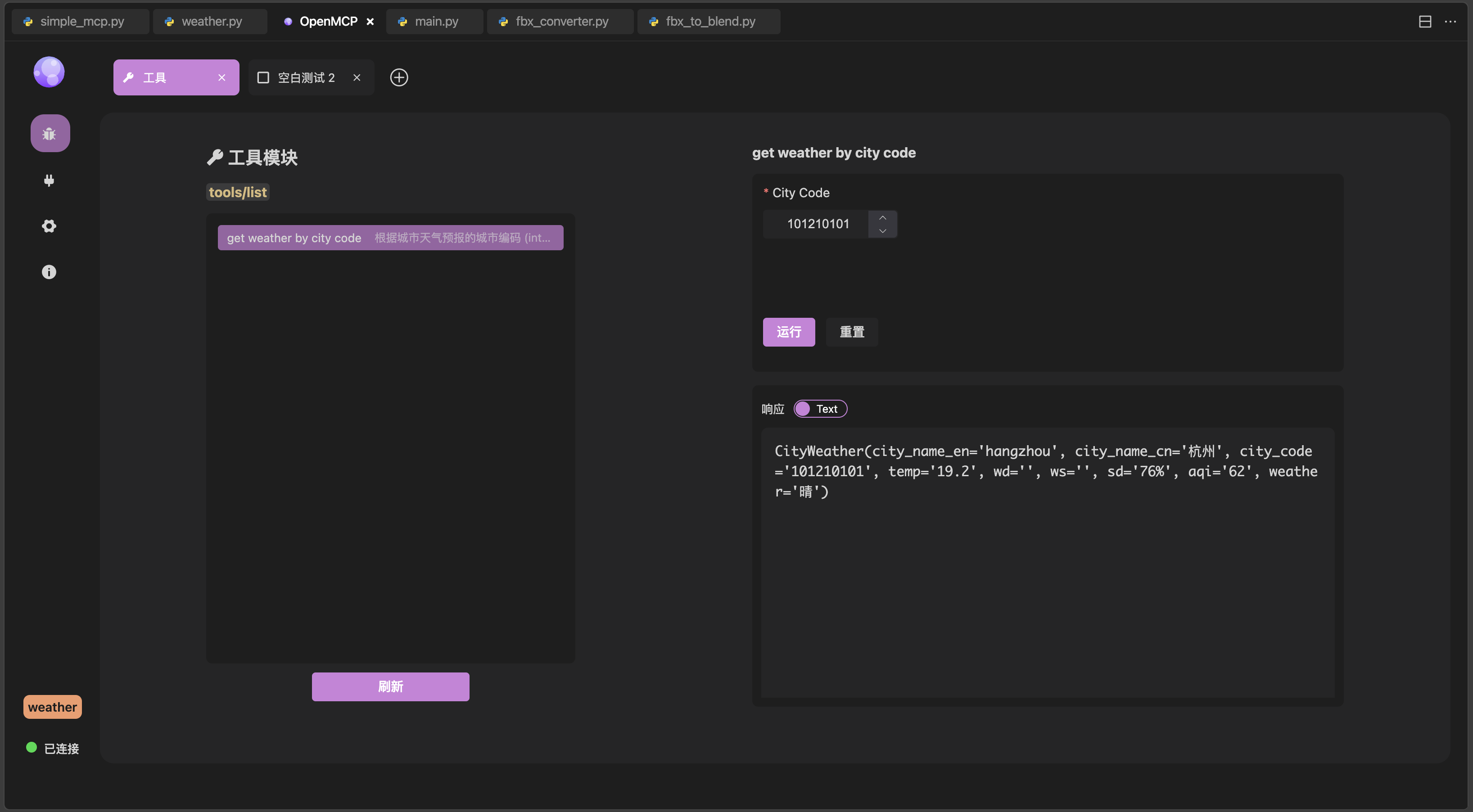The width and height of the screenshot is (1473, 812).
Task: Click the 运行 run button
Action: [x=789, y=332]
